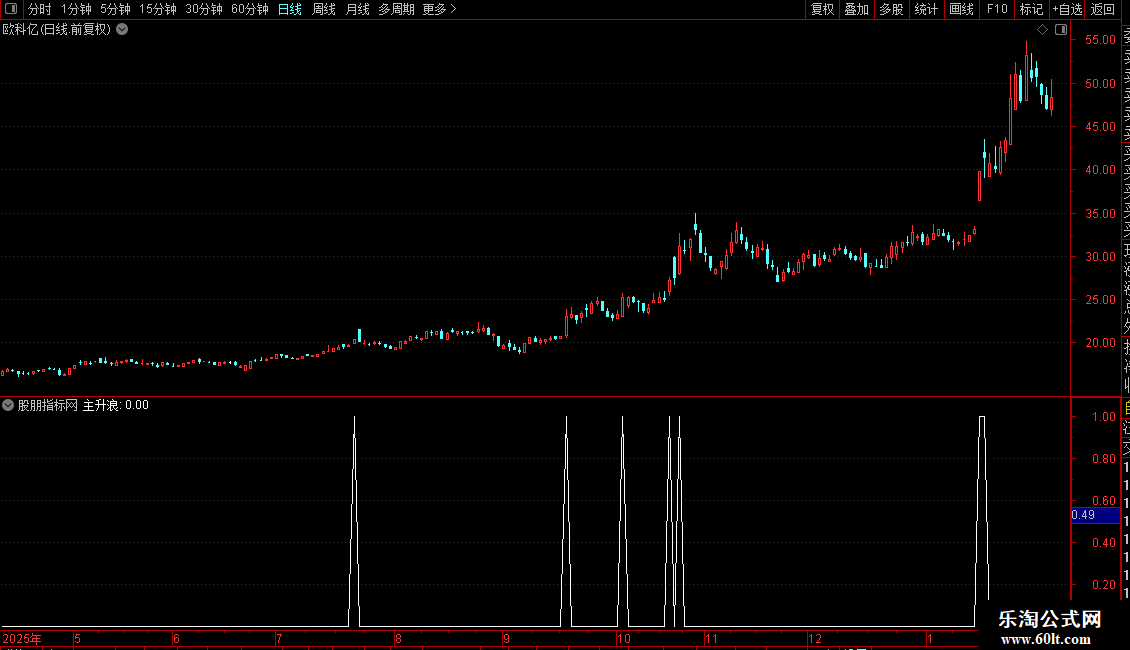Viewport: 1130px width, 650px height.
Task: Click the blue 0.49 indicator value marker
Action: (1095, 515)
